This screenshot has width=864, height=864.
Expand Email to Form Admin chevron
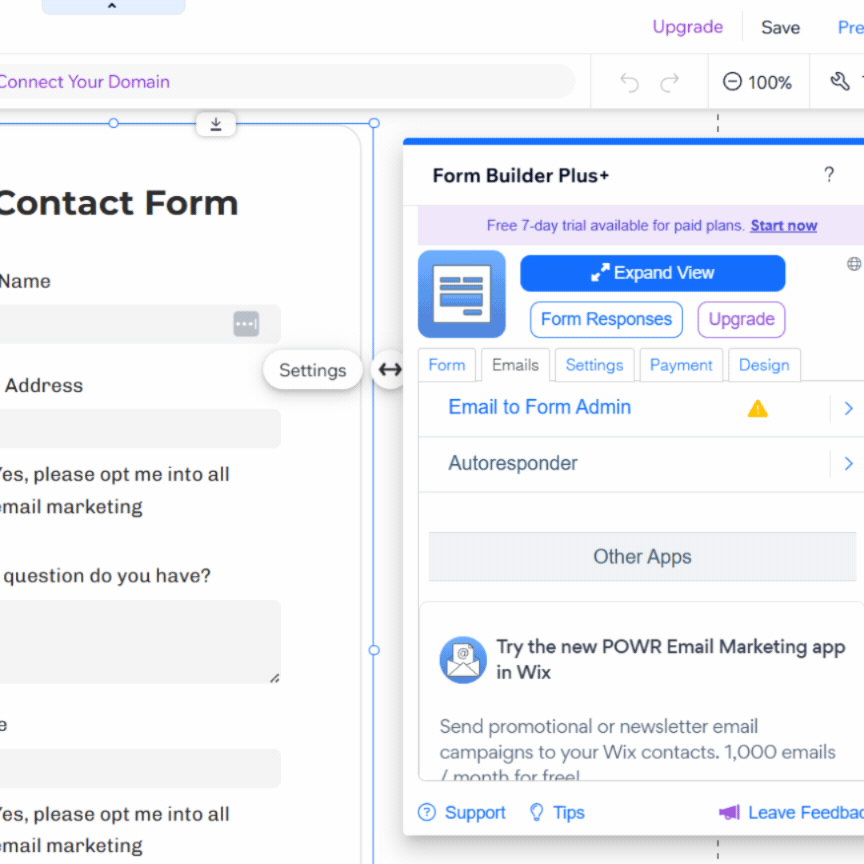pyautogui.click(x=849, y=408)
